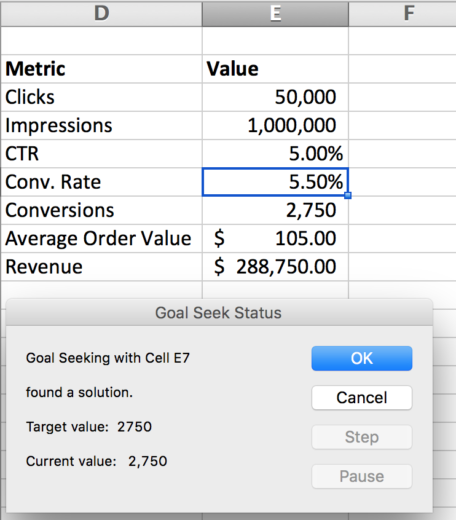Screen dimensions: 456x520
Task: Select the Revenue label cell
Action: point(101,267)
